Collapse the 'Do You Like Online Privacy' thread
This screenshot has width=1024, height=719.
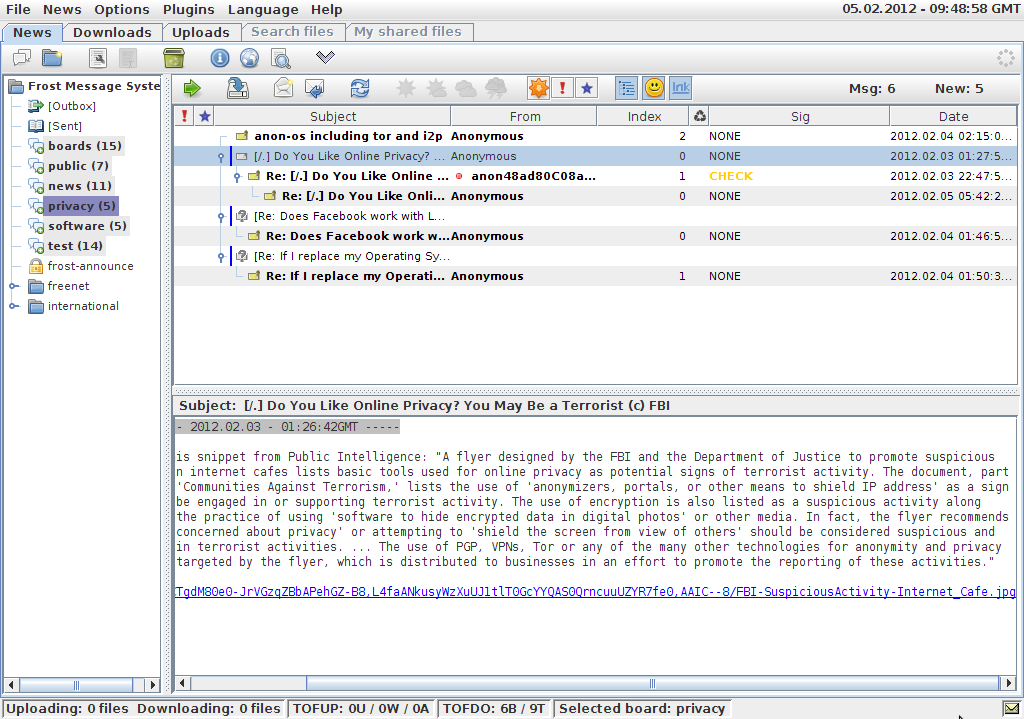pos(221,157)
